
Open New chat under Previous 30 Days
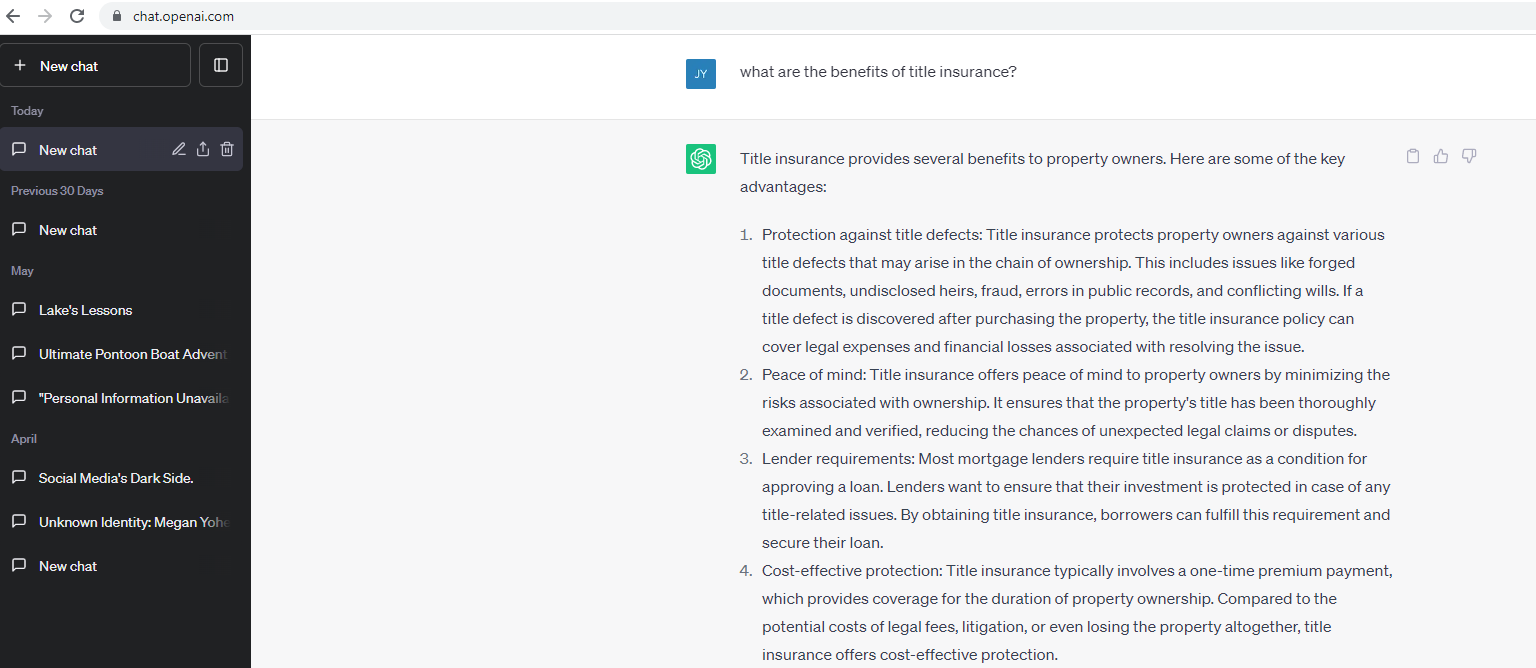point(68,230)
